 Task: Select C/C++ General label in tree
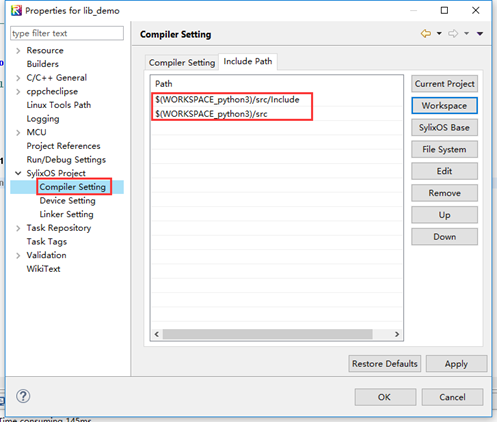coord(57,78)
